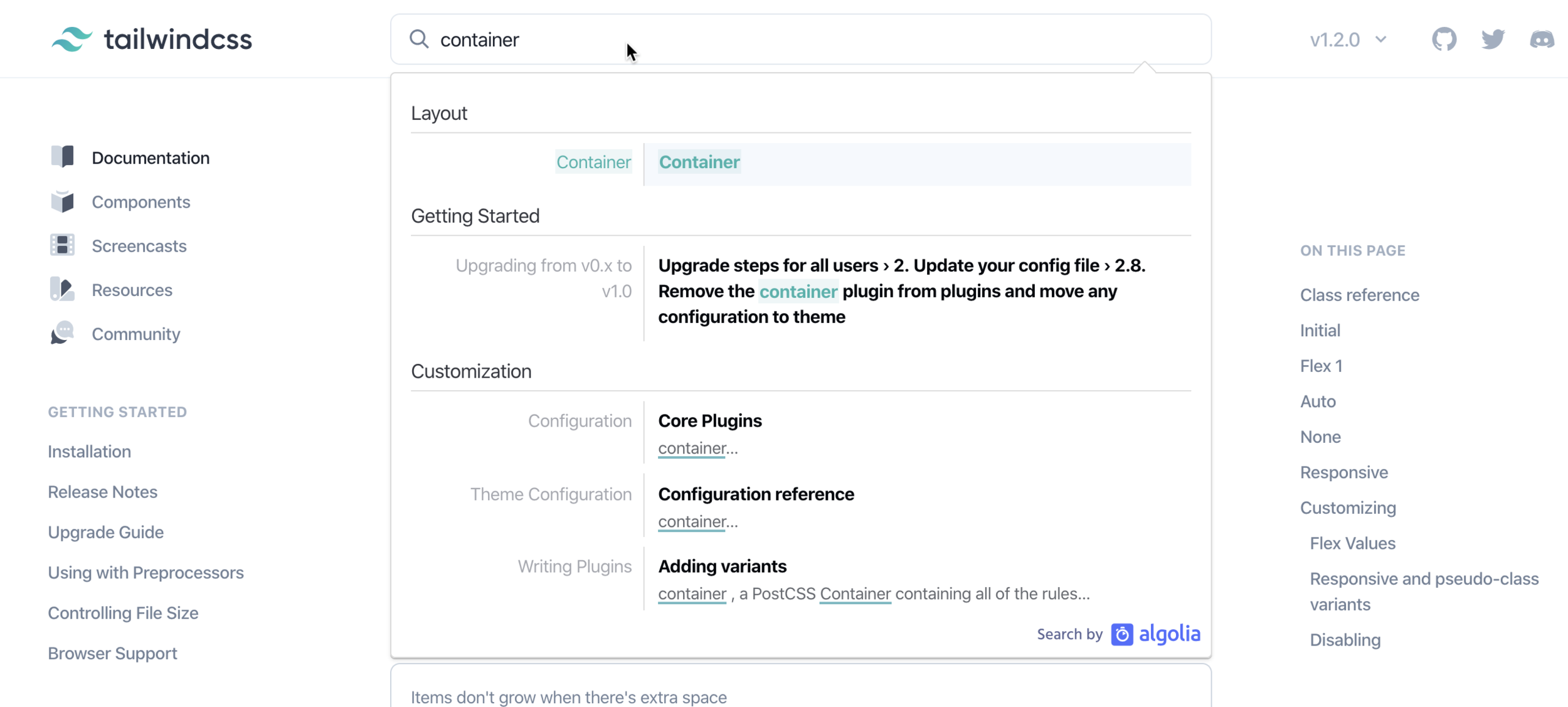Click the Screencasts film icon
This screenshot has height=707, width=1568.
62,245
